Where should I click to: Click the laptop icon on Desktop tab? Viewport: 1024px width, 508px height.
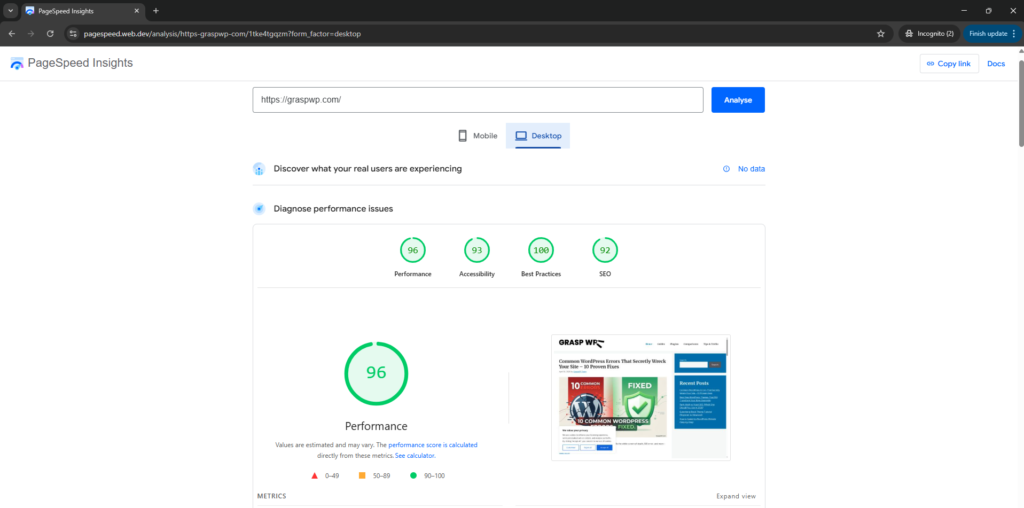521,136
